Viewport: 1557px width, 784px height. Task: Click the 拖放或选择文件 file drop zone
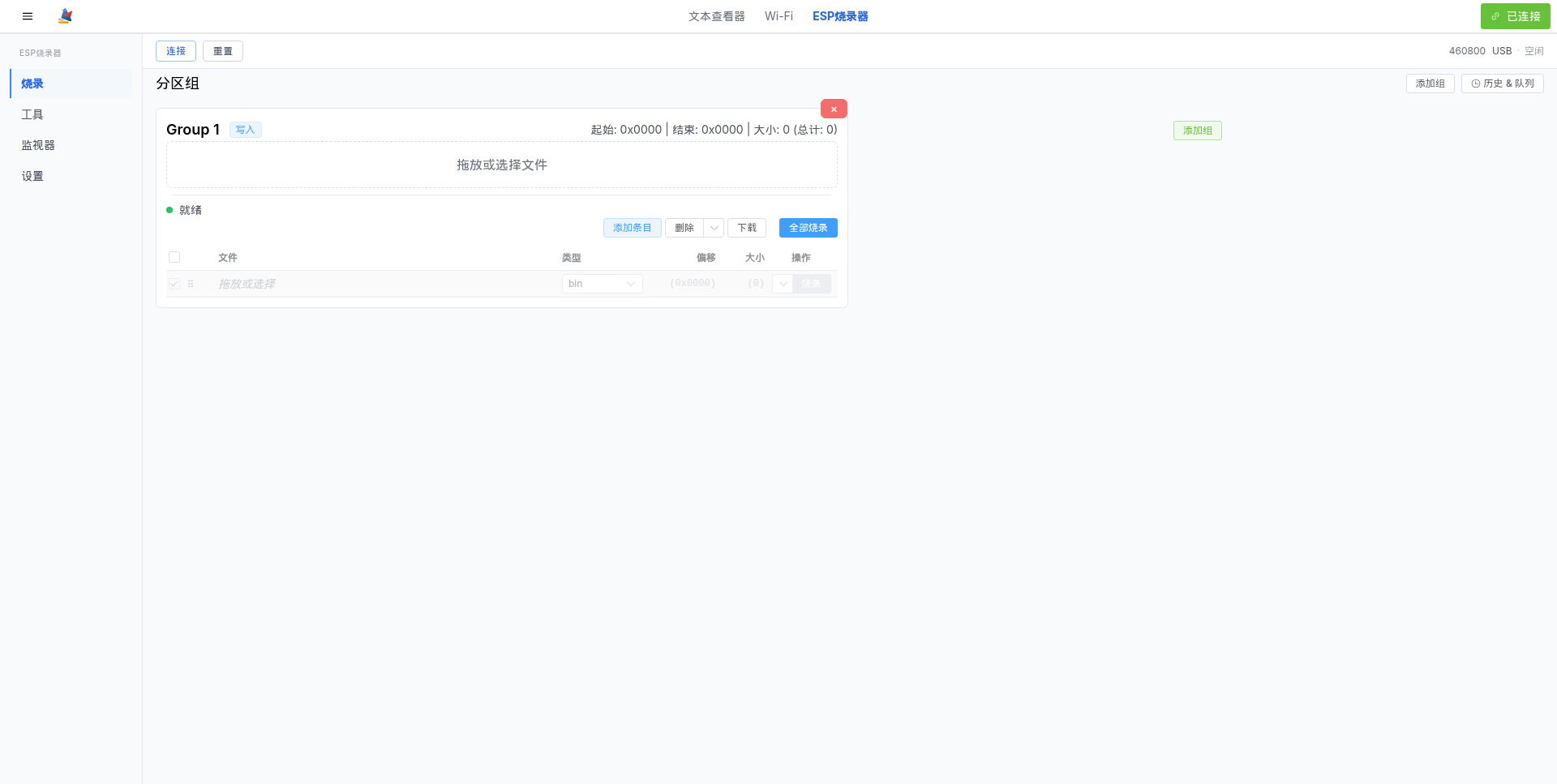coord(501,165)
